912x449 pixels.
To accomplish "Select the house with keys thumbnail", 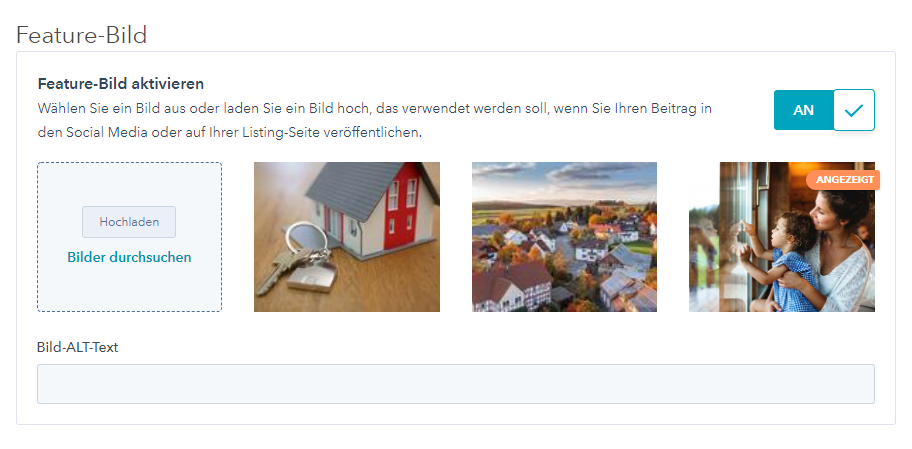I will coord(347,237).
